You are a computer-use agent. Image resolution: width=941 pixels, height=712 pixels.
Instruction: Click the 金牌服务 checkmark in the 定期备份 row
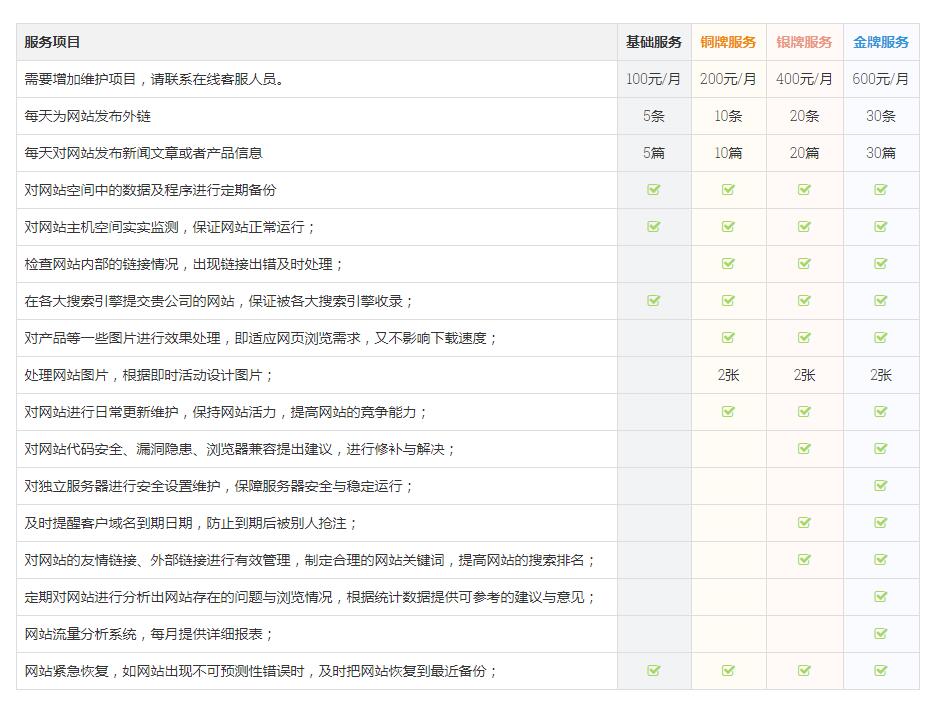[x=880, y=190]
